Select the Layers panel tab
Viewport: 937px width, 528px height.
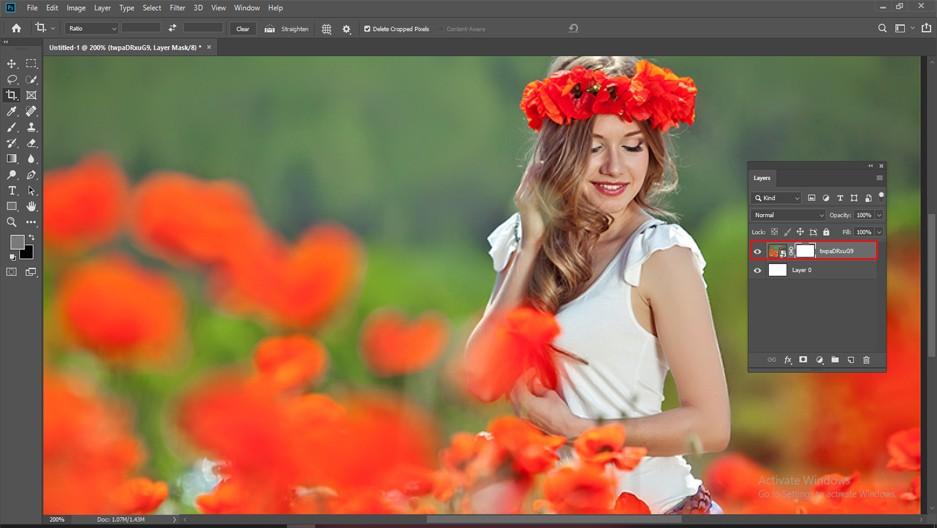762,178
